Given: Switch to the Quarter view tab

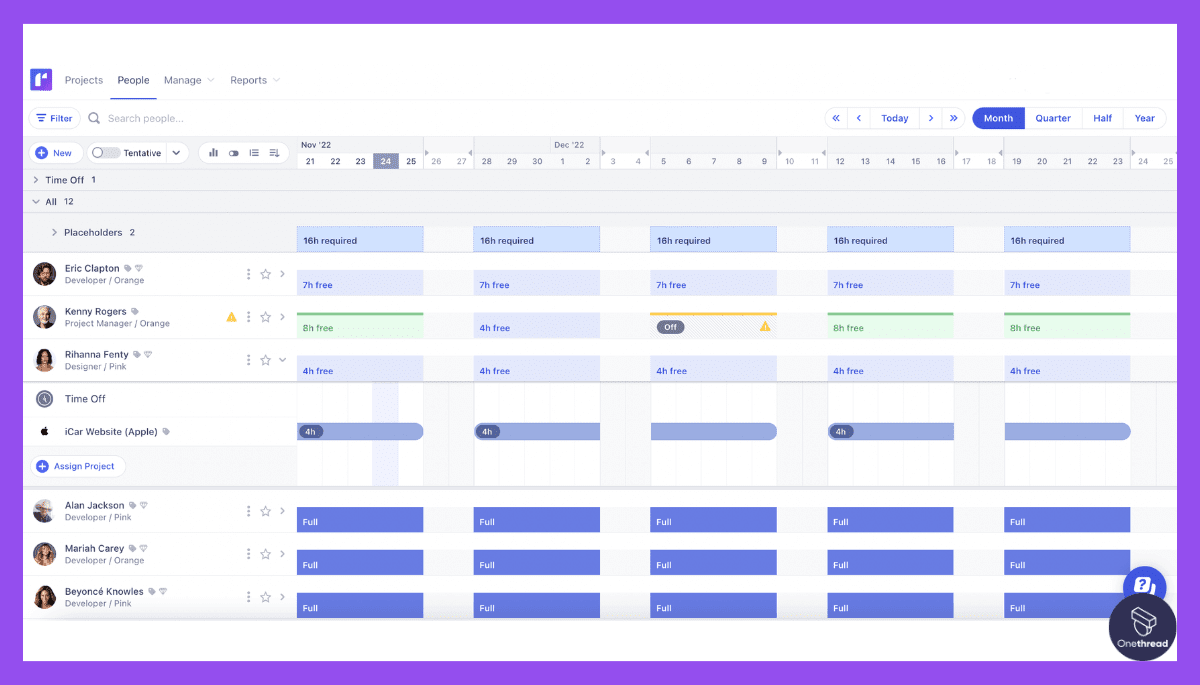Looking at the screenshot, I should 1053,117.
